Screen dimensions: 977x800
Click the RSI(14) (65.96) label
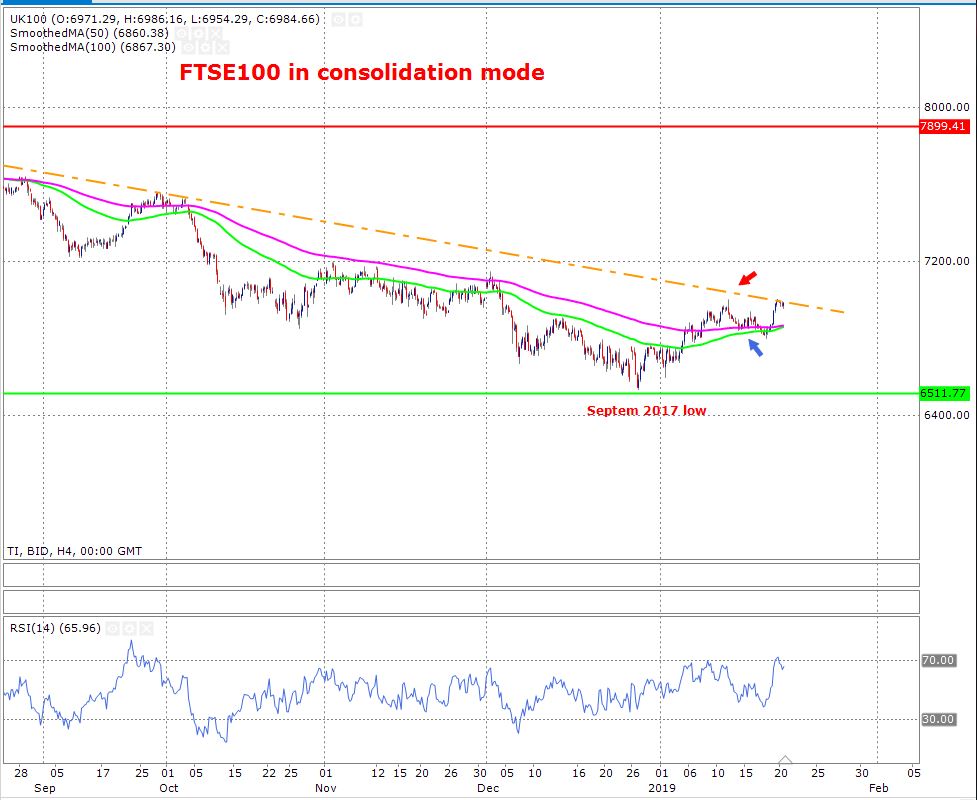point(55,628)
